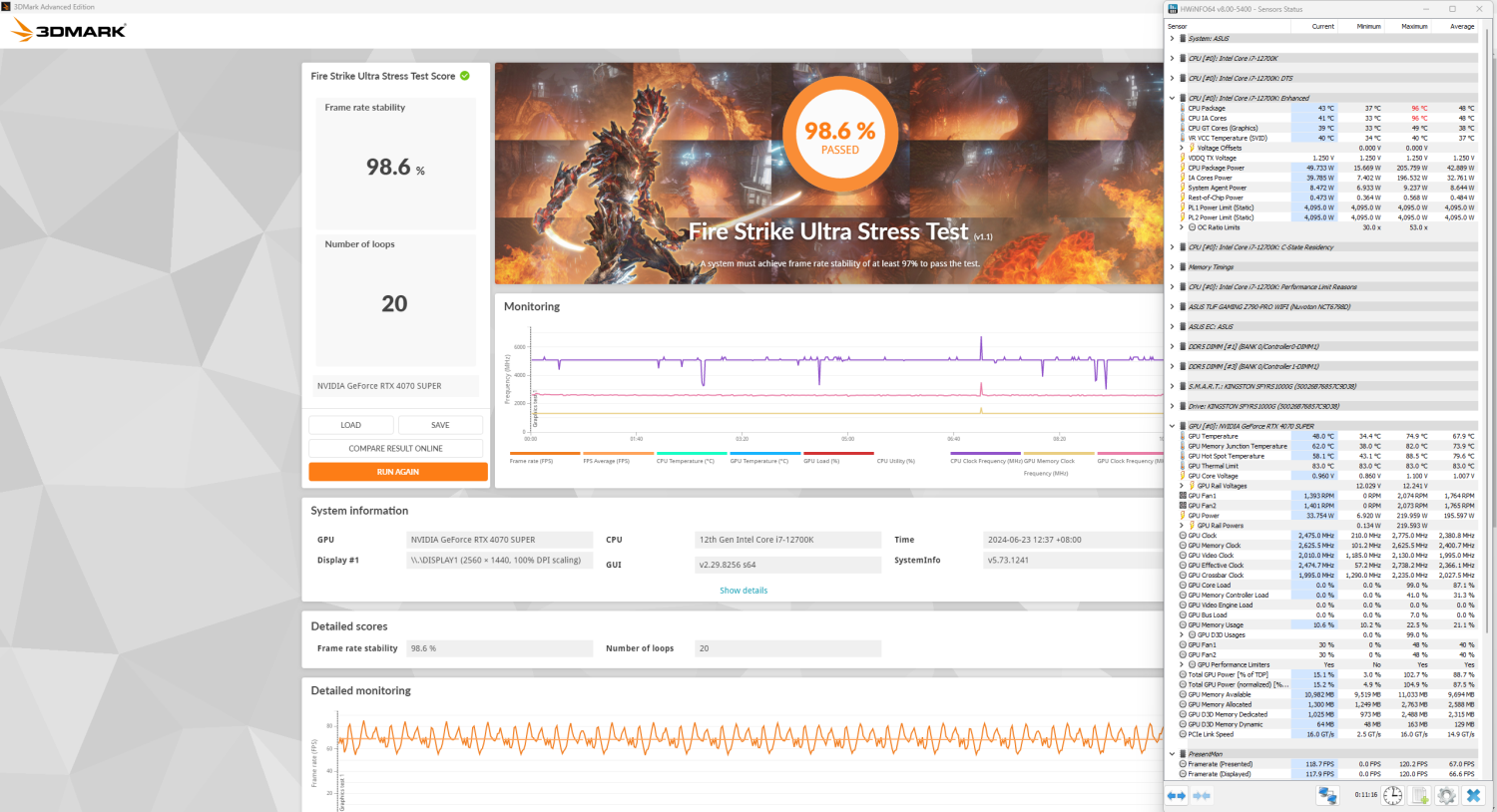This screenshot has height=812, width=1497.
Task: Click the Current column header
Action: tap(1314, 26)
